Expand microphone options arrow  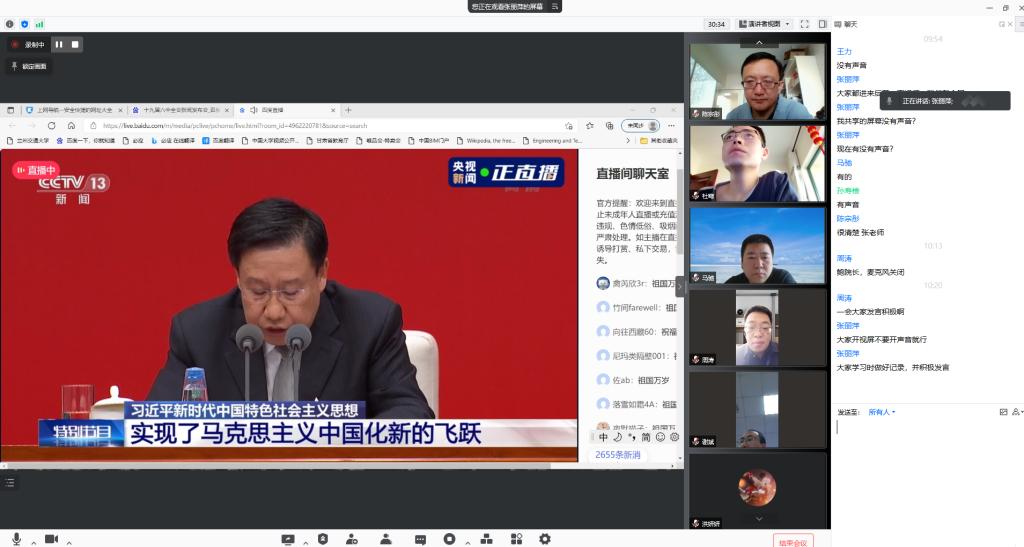coord(33,542)
